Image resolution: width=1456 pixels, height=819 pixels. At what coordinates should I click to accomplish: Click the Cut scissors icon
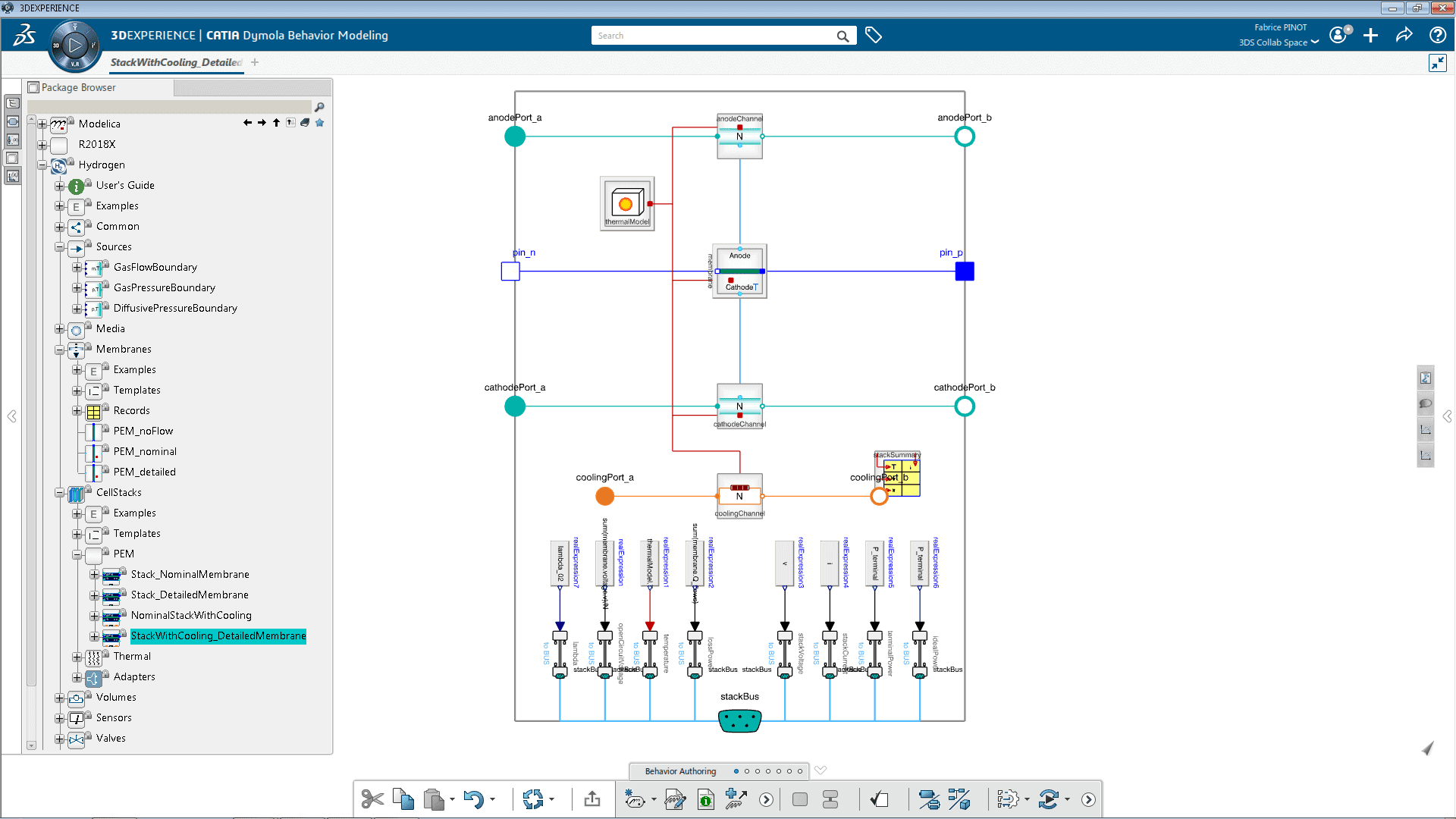[x=372, y=799]
